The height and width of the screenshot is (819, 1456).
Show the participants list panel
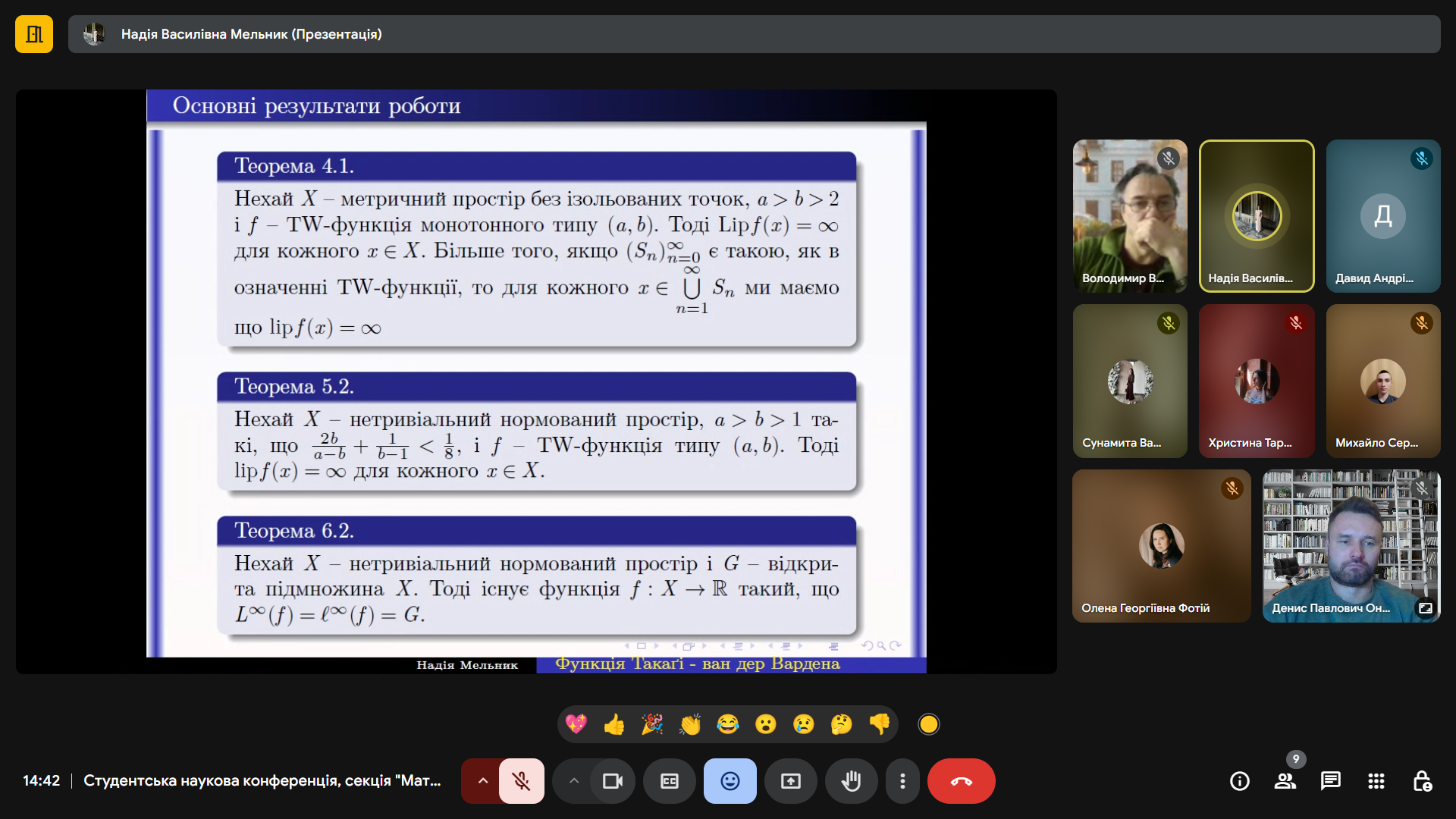coord(1285,781)
